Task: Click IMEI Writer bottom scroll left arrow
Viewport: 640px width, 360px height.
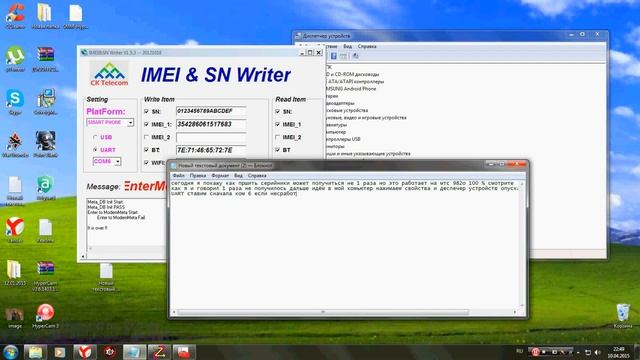Action: [83, 257]
